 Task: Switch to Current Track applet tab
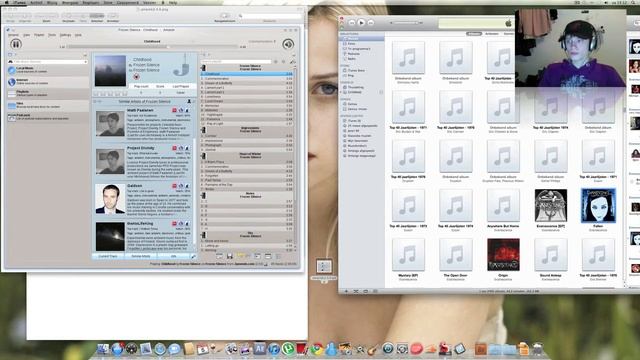point(108,256)
